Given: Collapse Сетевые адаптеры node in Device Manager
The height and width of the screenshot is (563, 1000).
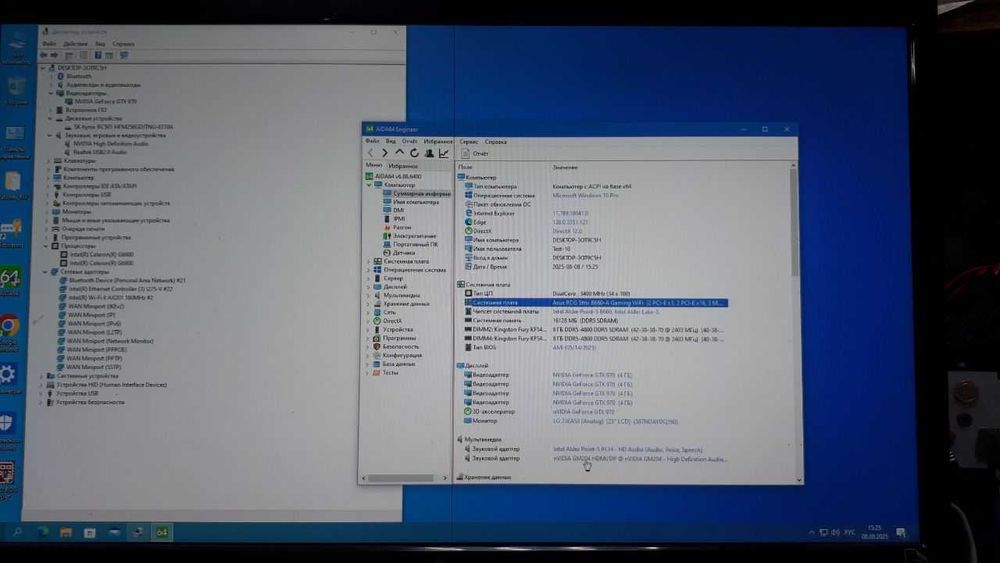Looking at the screenshot, I should [x=45, y=272].
